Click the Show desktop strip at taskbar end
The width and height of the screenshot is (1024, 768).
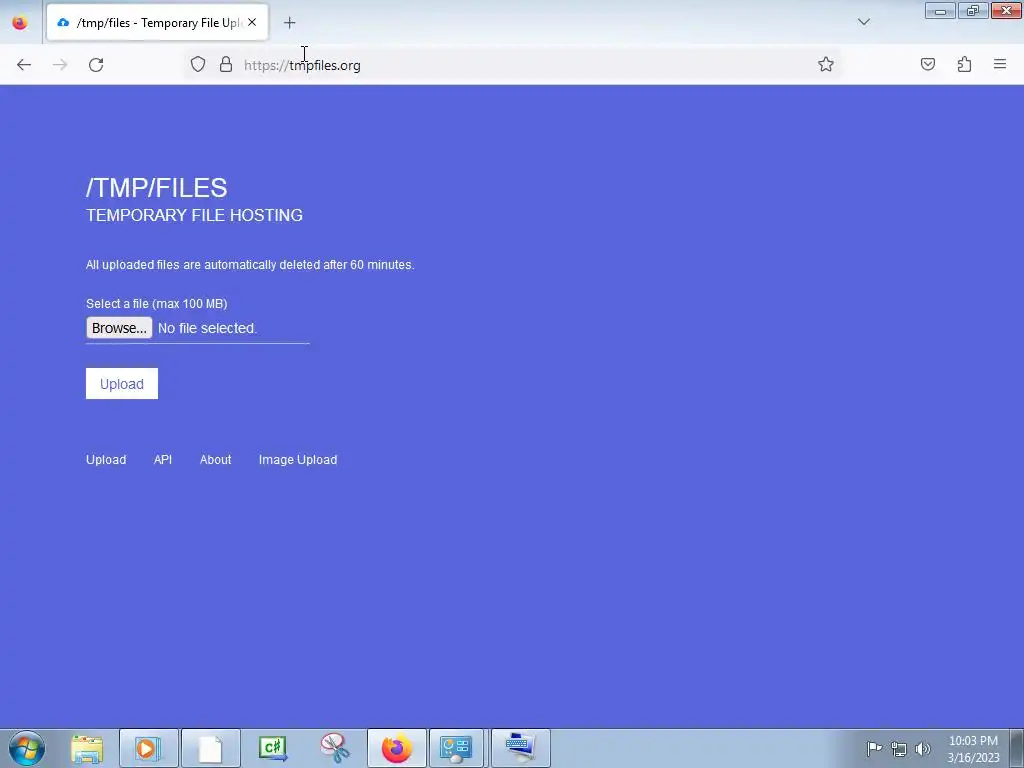(x=1017, y=748)
